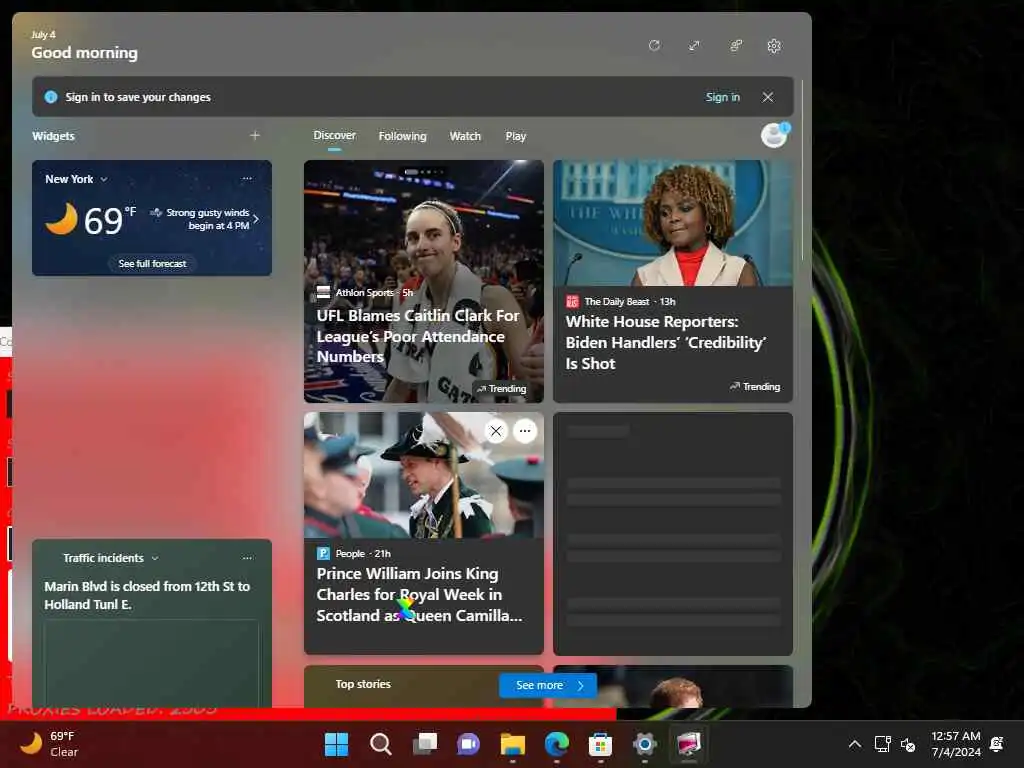Click the Top stories heading
Screen dimensions: 1024x768
(363, 684)
